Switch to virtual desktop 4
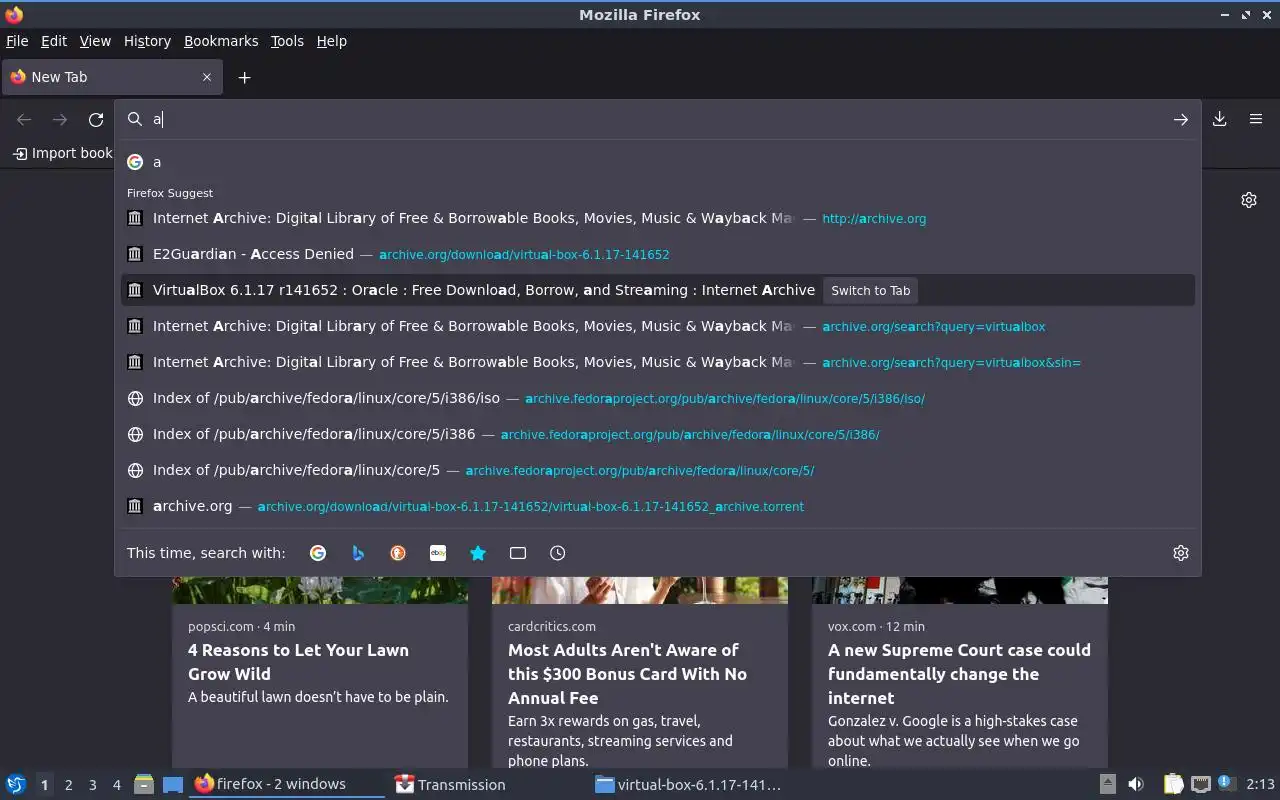 coord(116,785)
